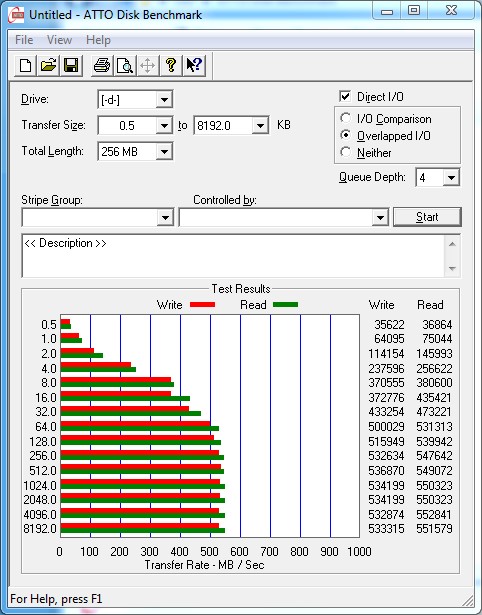The height and width of the screenshot is (615, 482).
Task: Open a saved benchmark file icon
Action: point(48,65)
